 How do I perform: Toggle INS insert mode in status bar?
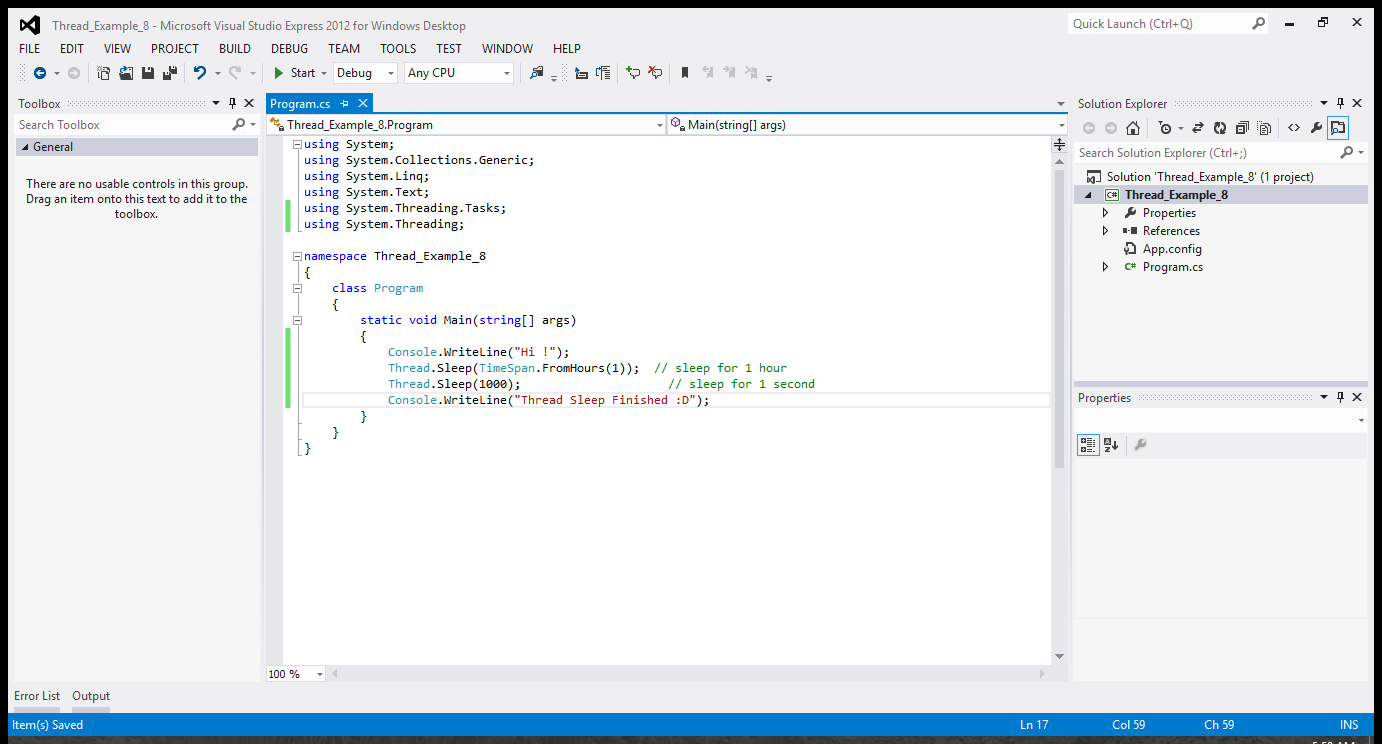coord(1349,724)
